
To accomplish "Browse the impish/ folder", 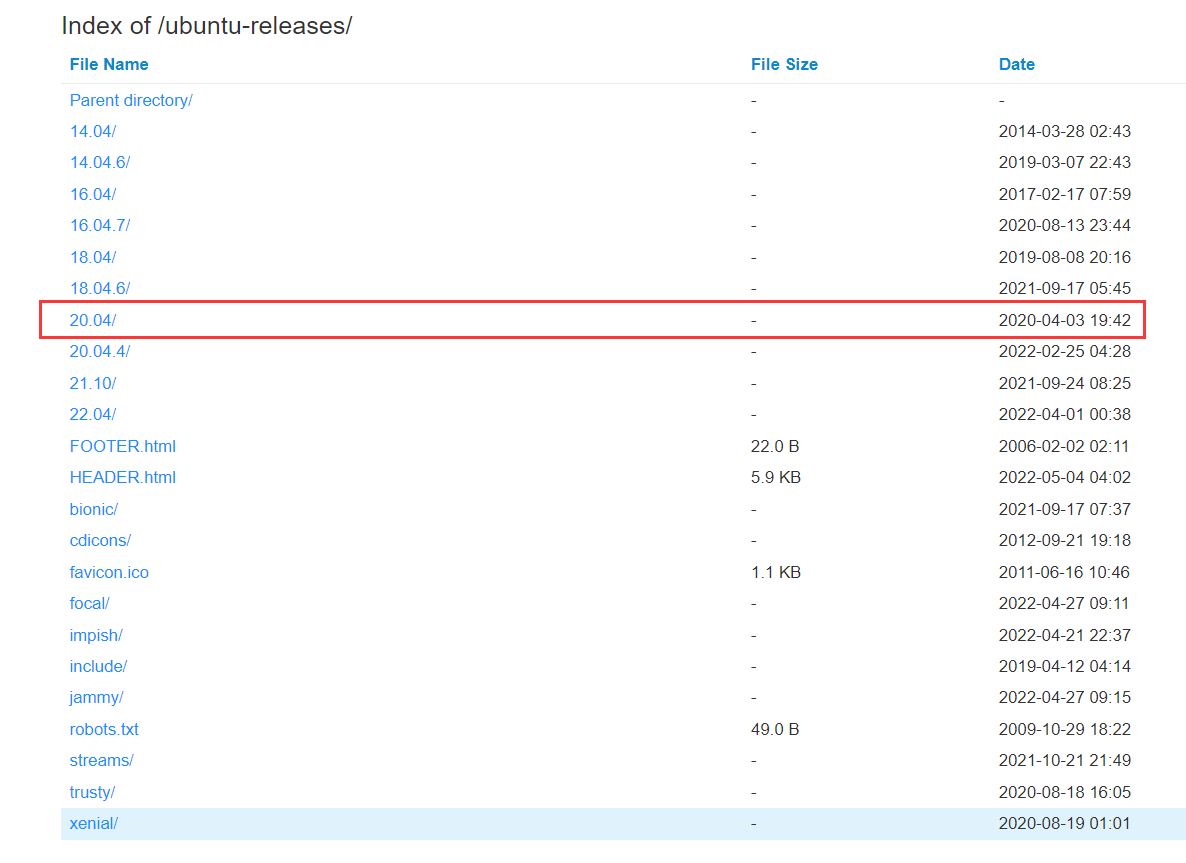I will 96,635.
